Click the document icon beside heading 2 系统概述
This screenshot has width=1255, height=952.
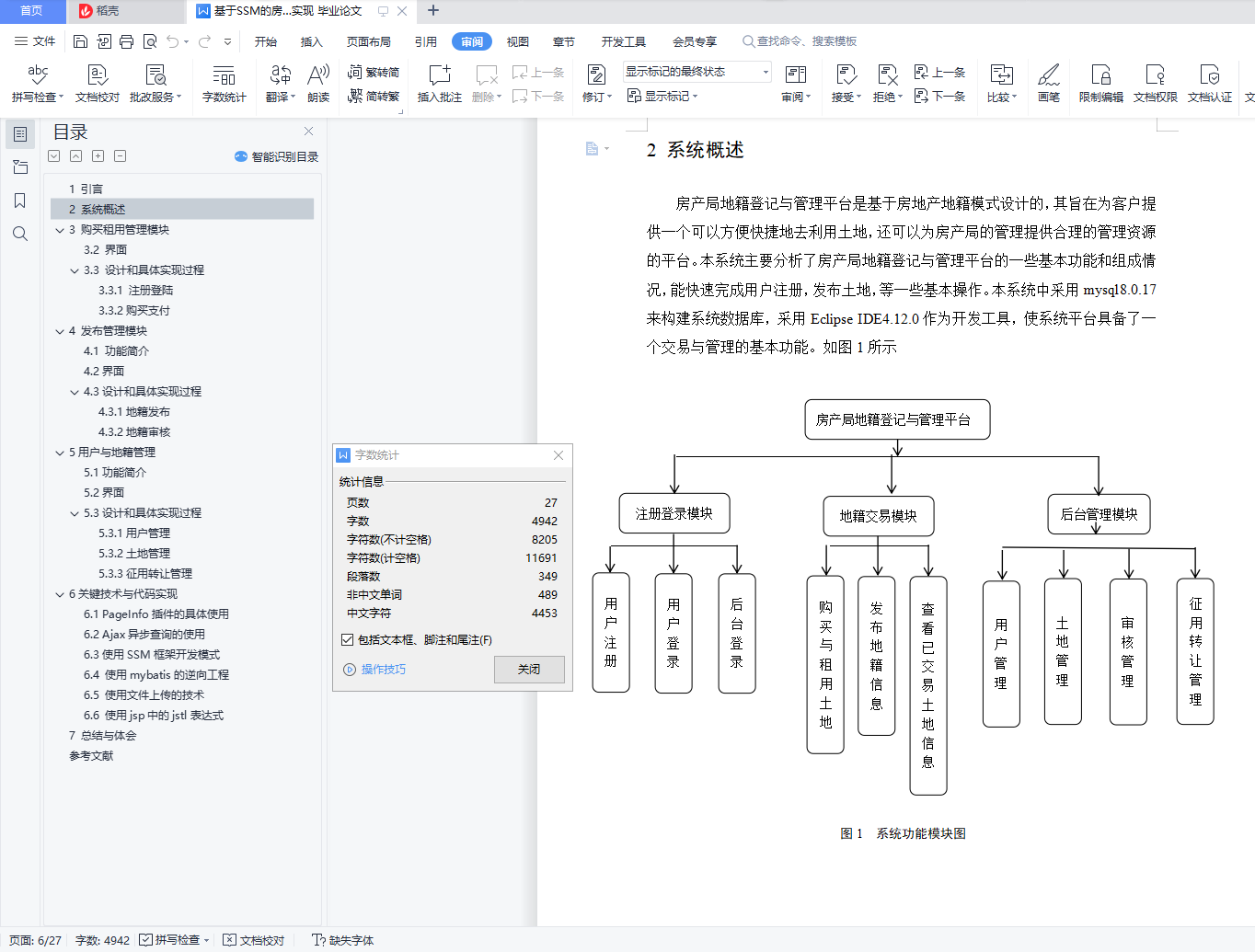pyautogui.click(x=593, y=149)
